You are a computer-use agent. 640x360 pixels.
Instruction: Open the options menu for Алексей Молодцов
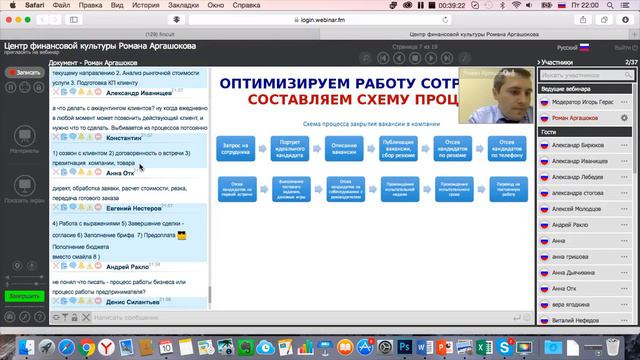coord(624,209)
